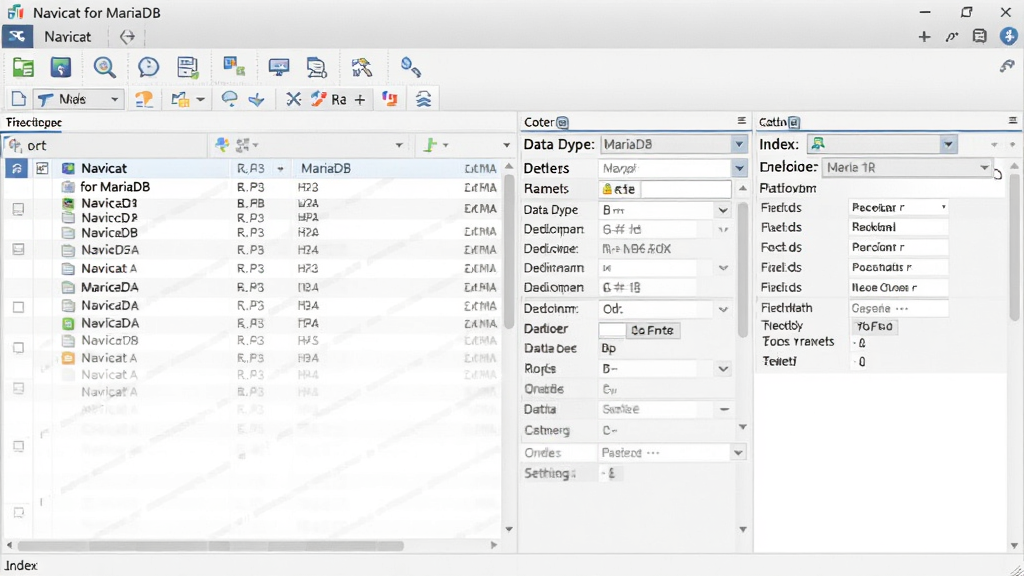Select the Cattn panel tab
The height and width of the screenshot is (576, 1024).
pos(779,122)
